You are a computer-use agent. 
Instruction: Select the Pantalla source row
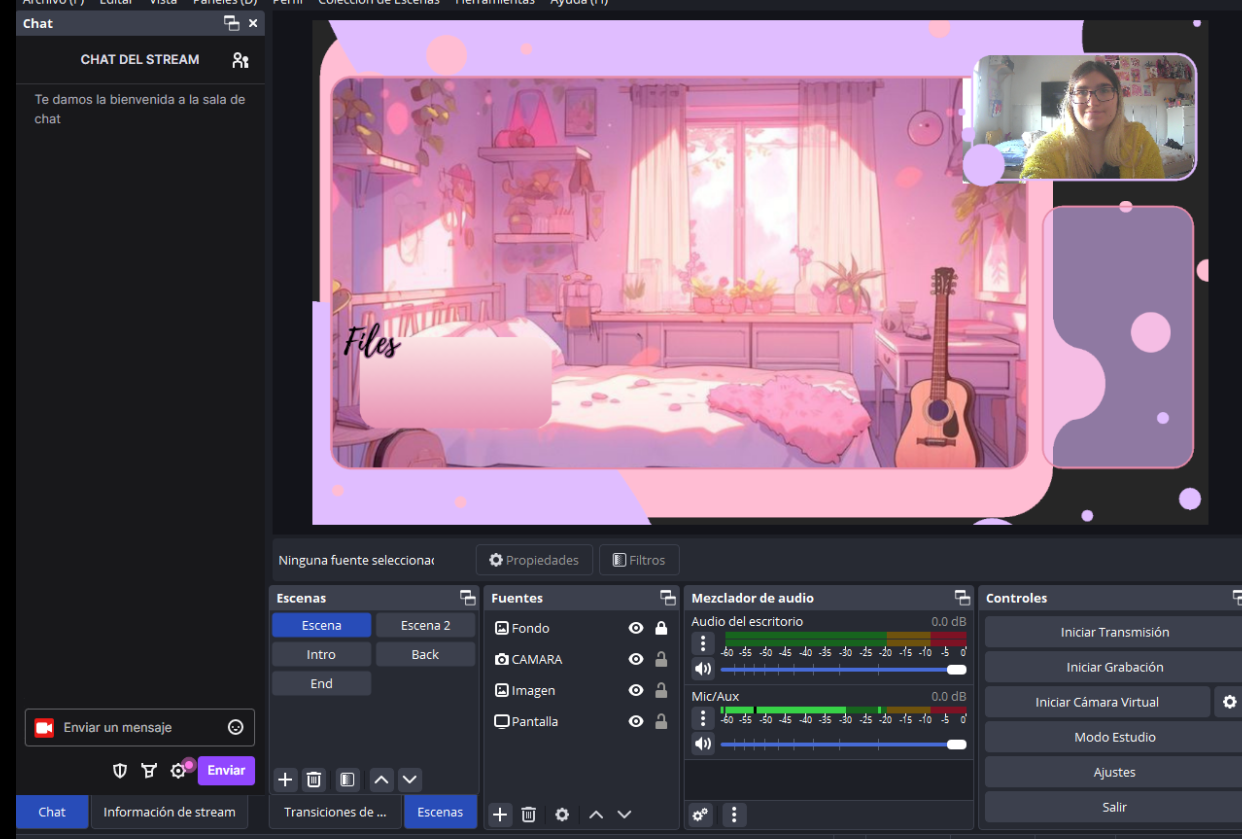click(581, 721)
